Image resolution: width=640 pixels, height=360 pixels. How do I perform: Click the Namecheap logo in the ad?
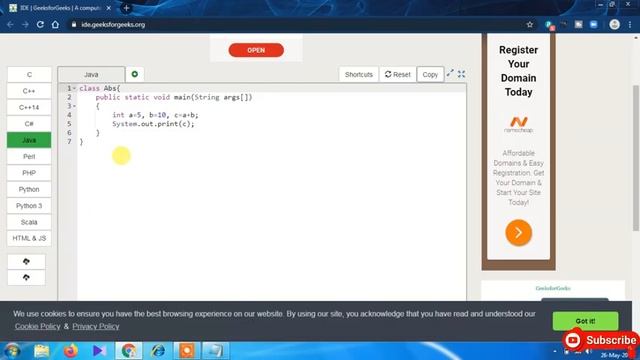(x=518, y=125)
